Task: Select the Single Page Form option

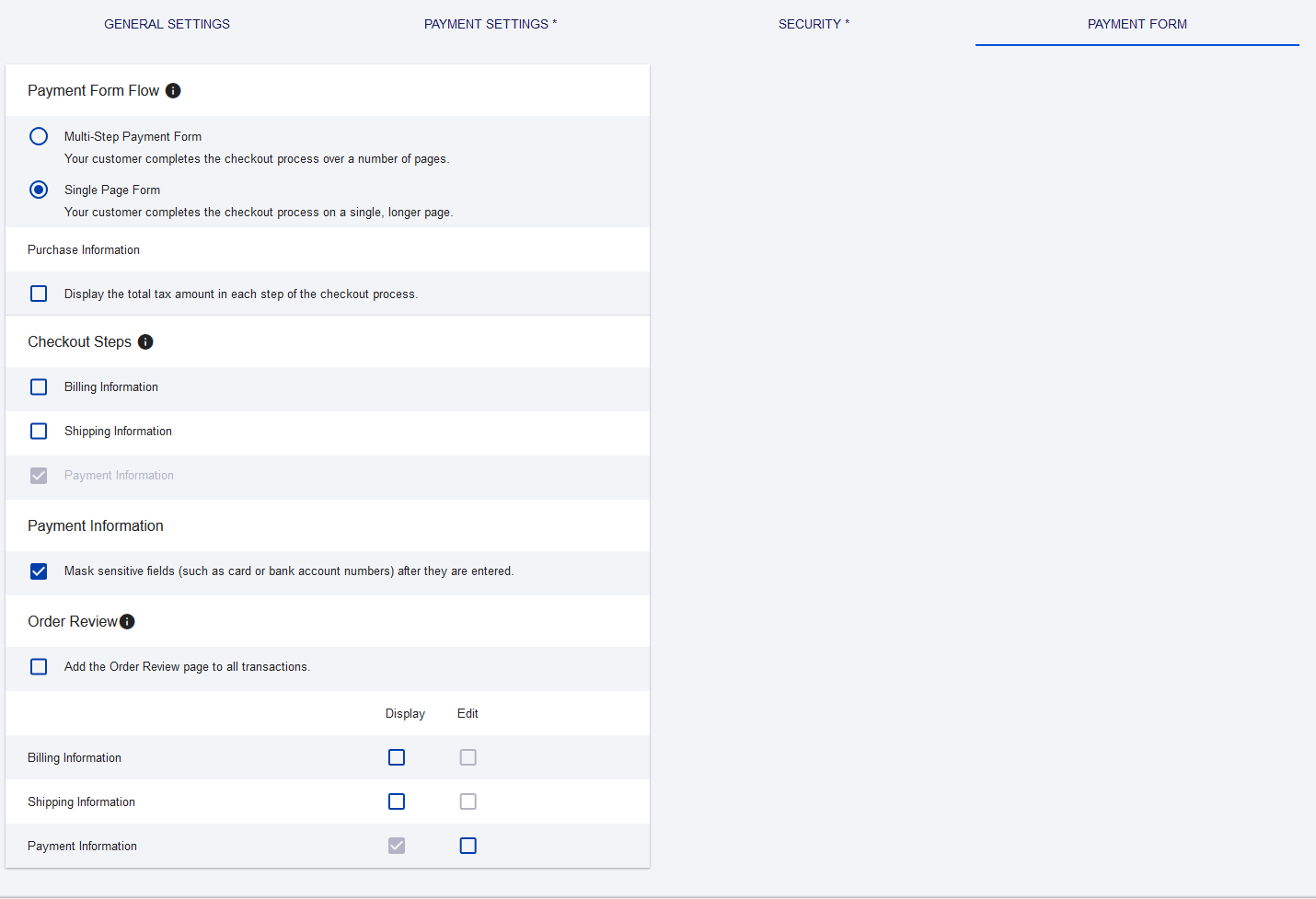Action: tap(38, 189)
